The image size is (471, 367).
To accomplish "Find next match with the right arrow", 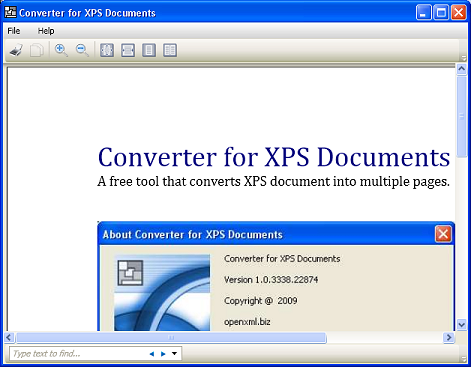I will 163,354.
